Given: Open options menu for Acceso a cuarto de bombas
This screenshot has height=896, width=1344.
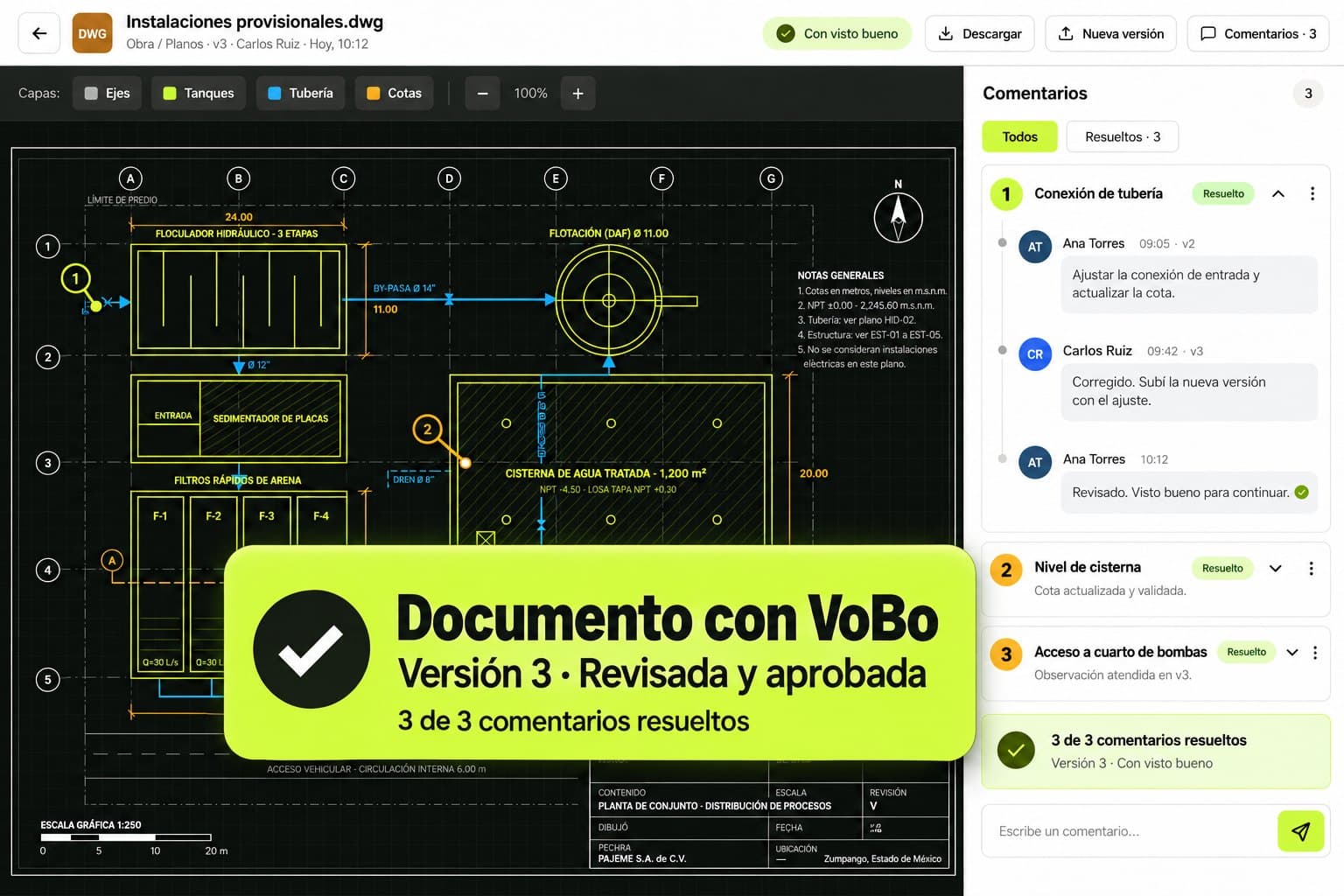Looking at the screenshot, I should point(1315,652).
